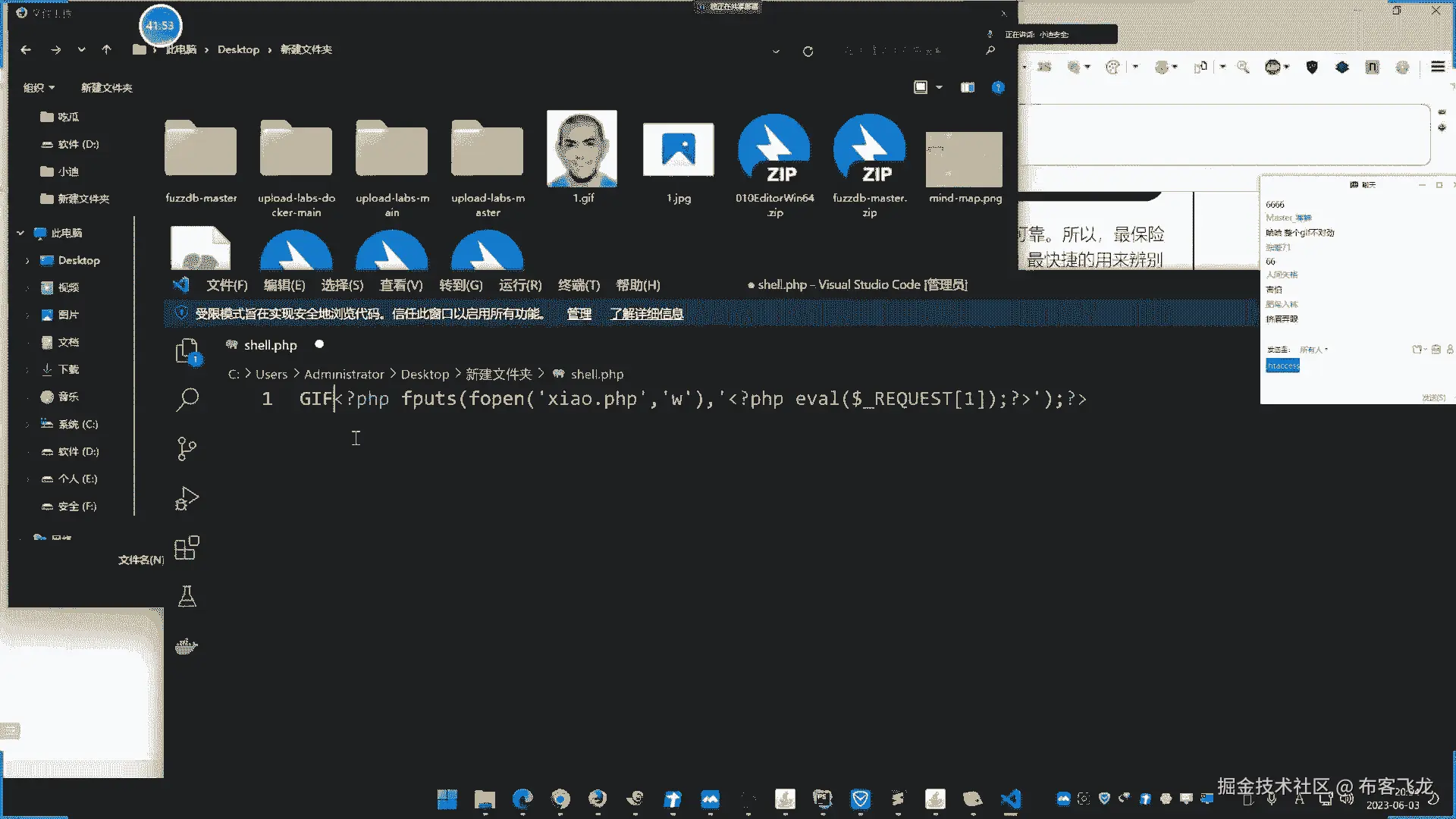Open Source Control icon in activity bar
Screen dimensions: 1456x819
pyautogui.click(x=187, y=448)
